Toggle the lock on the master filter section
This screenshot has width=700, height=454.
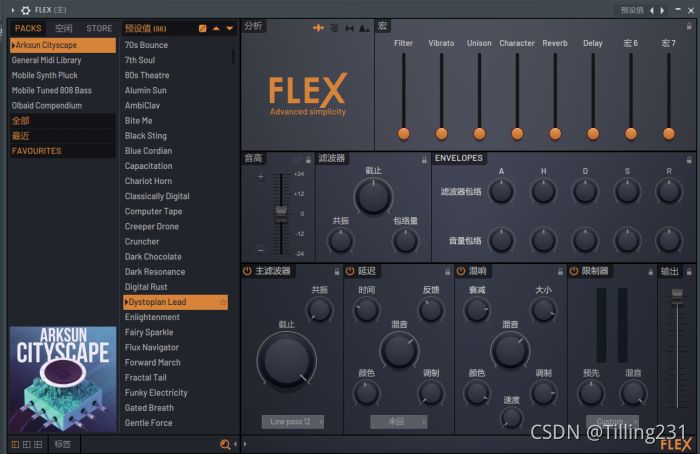337,271
